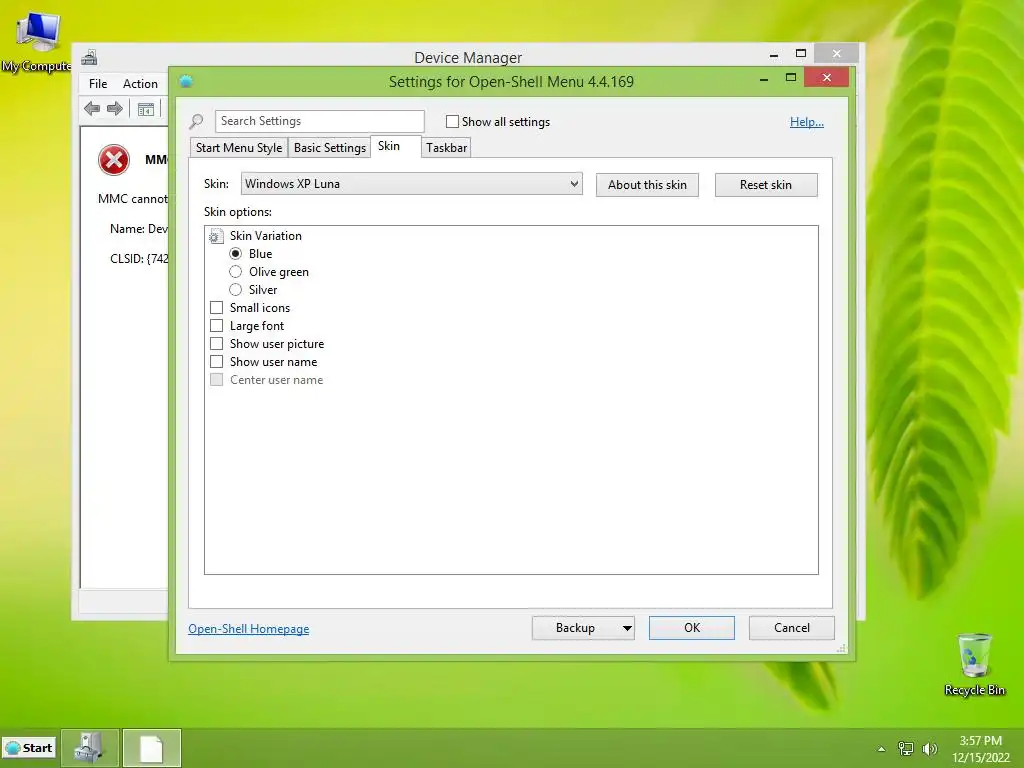This screenshot has height=768, width=1024.
Task: Click the Skin Variation settings icon
Action: tap(216, 236)
